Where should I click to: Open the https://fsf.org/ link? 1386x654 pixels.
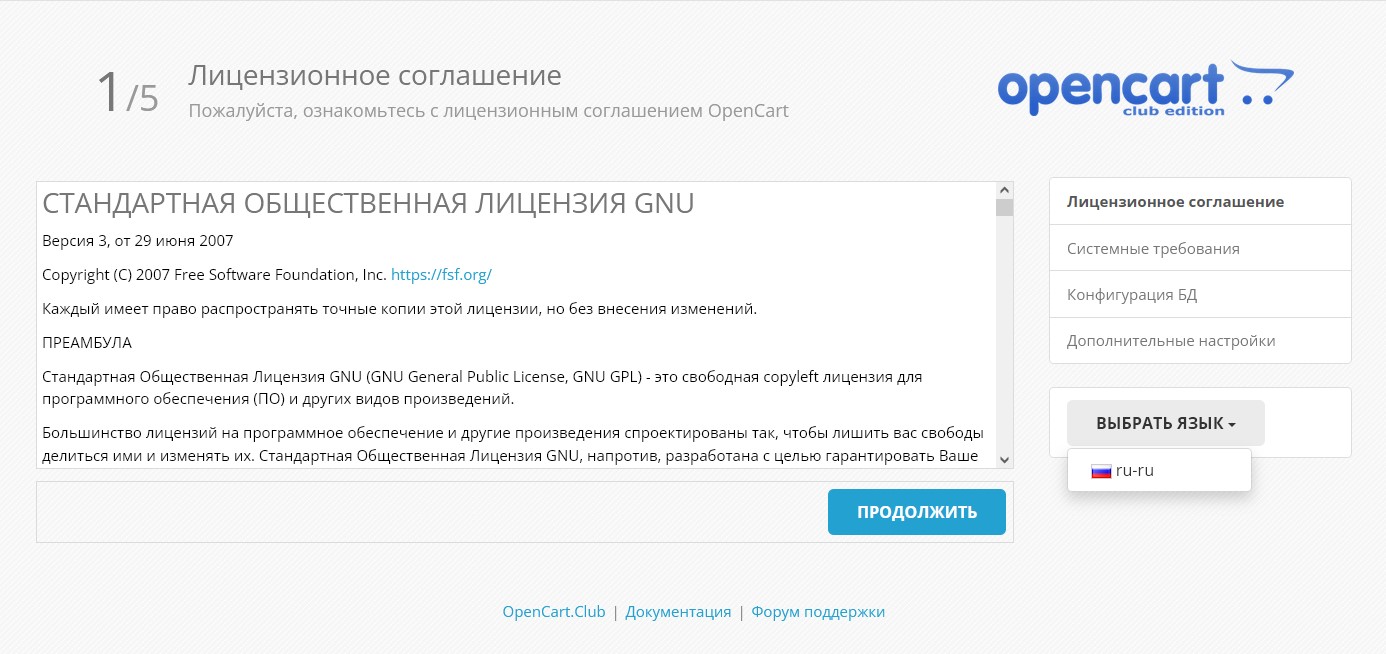click(441, 274)
